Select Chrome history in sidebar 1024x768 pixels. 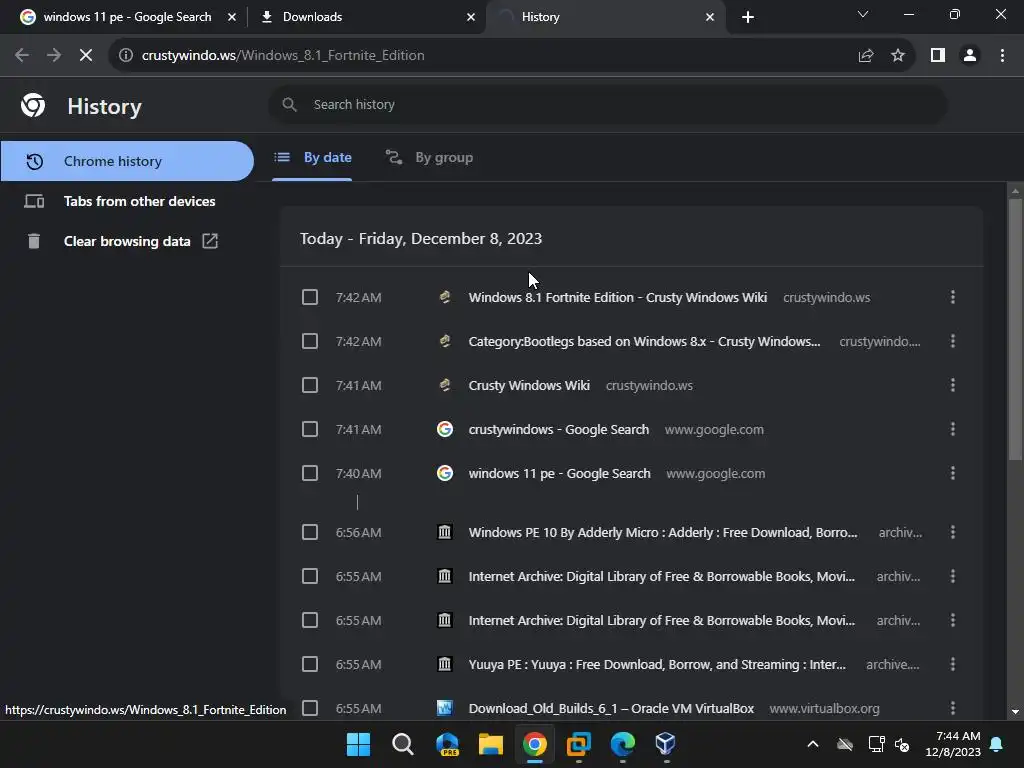127,161
